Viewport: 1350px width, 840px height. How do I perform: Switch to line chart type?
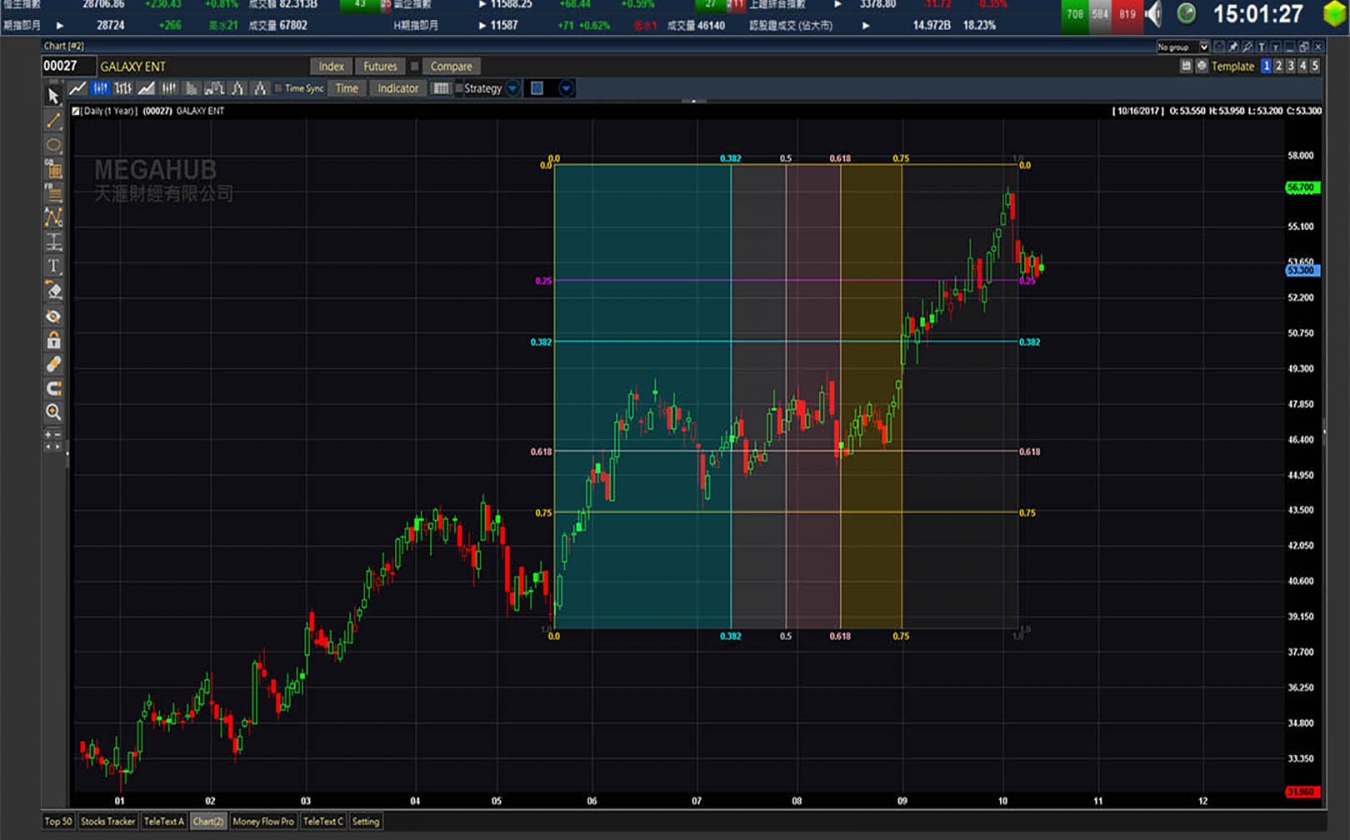[x=78, y=88]
